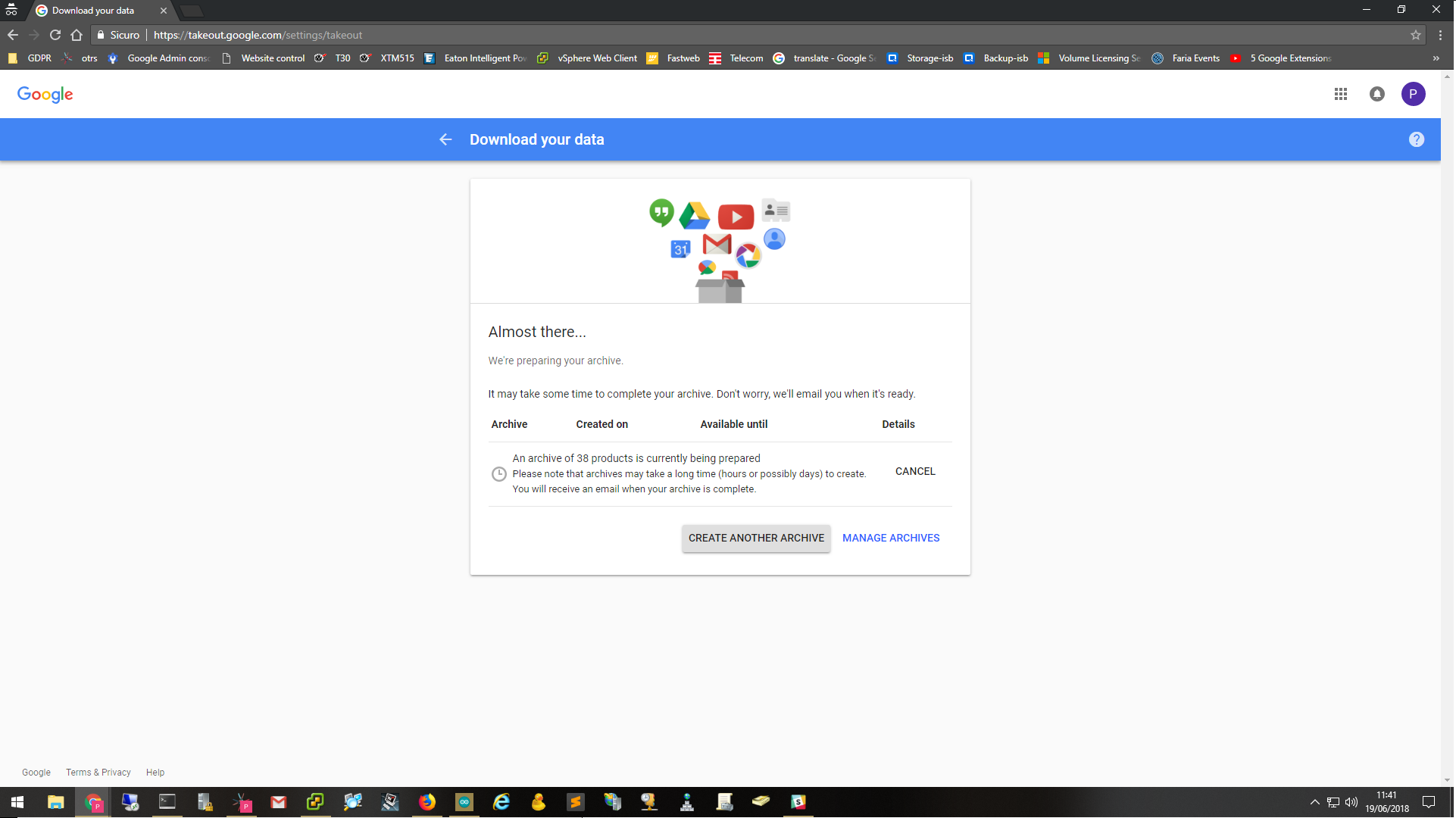The width and height of the screenshot is (1456, 818).
Task: Open the Google apps grid icon
Action: click(1341, 94)
